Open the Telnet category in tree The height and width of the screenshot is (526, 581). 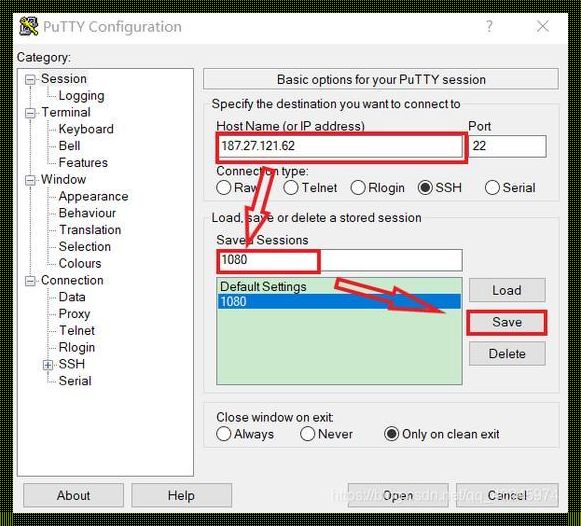coord(77,330)
